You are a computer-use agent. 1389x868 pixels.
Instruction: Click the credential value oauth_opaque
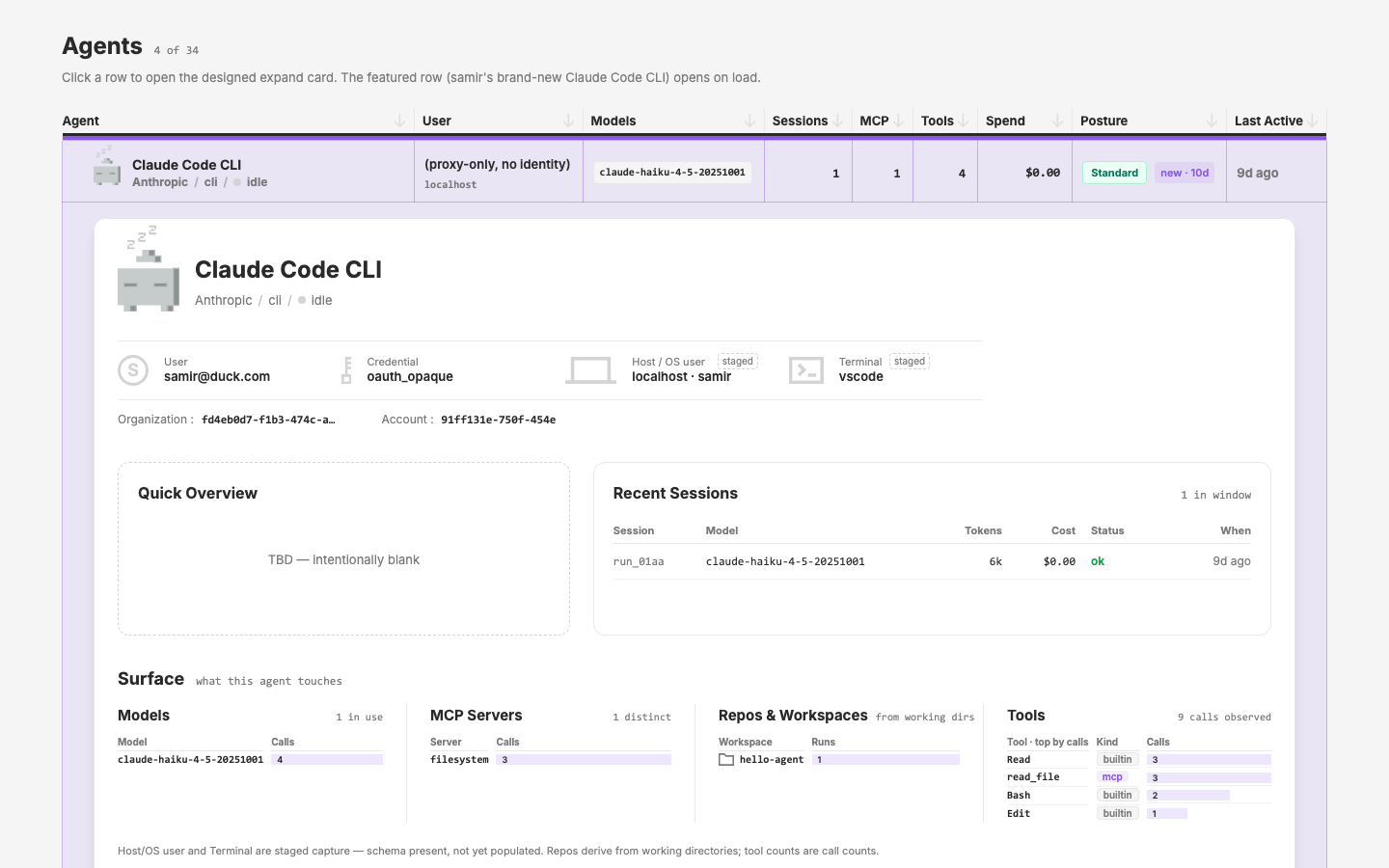(x=410, y=377)
